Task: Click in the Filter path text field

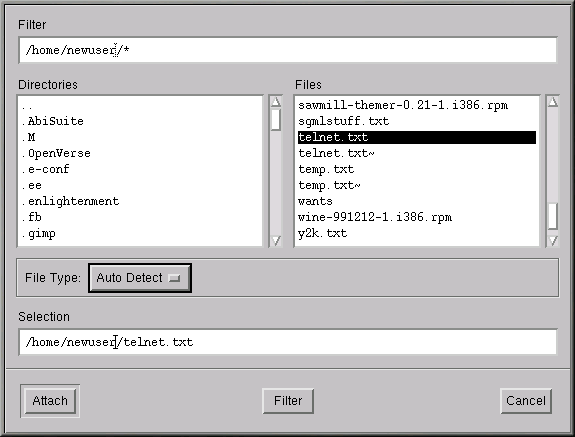Action: pos(288,50)
